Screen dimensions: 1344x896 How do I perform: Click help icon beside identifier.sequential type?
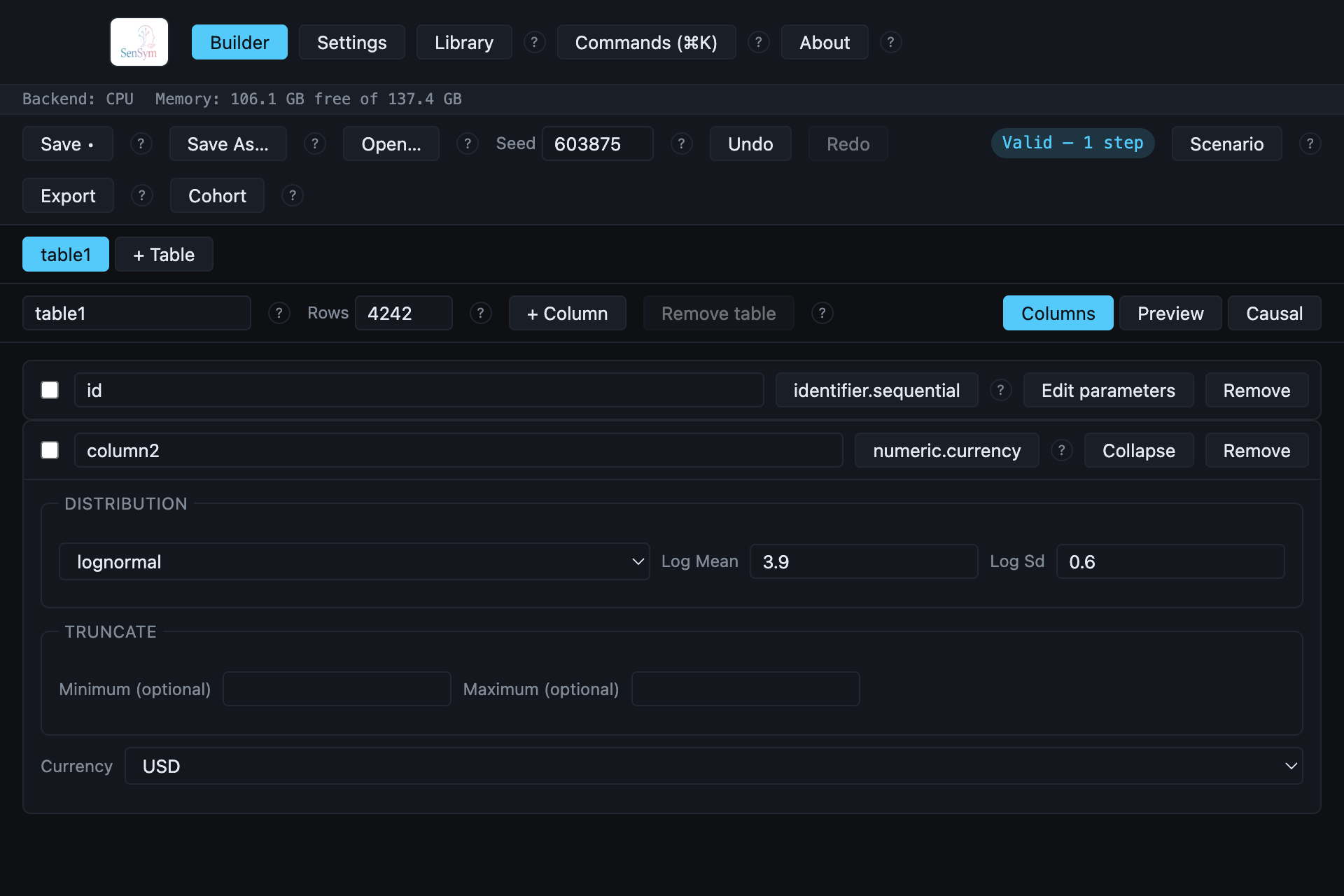(x=1001, y=390)
